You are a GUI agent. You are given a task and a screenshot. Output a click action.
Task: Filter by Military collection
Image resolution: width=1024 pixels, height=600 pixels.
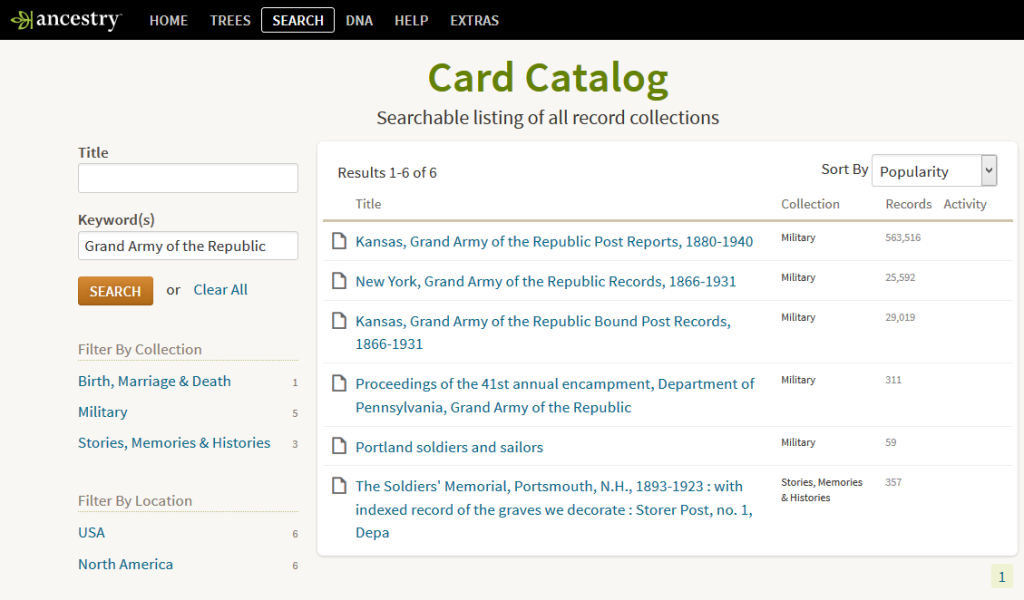tap(103, 412)
